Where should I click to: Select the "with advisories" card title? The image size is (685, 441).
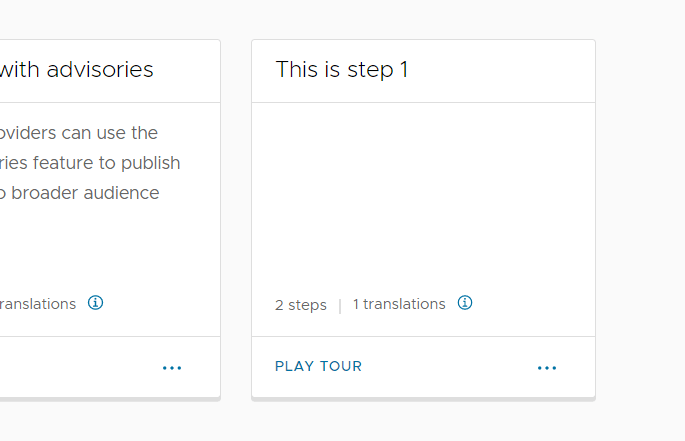[76, 70]
